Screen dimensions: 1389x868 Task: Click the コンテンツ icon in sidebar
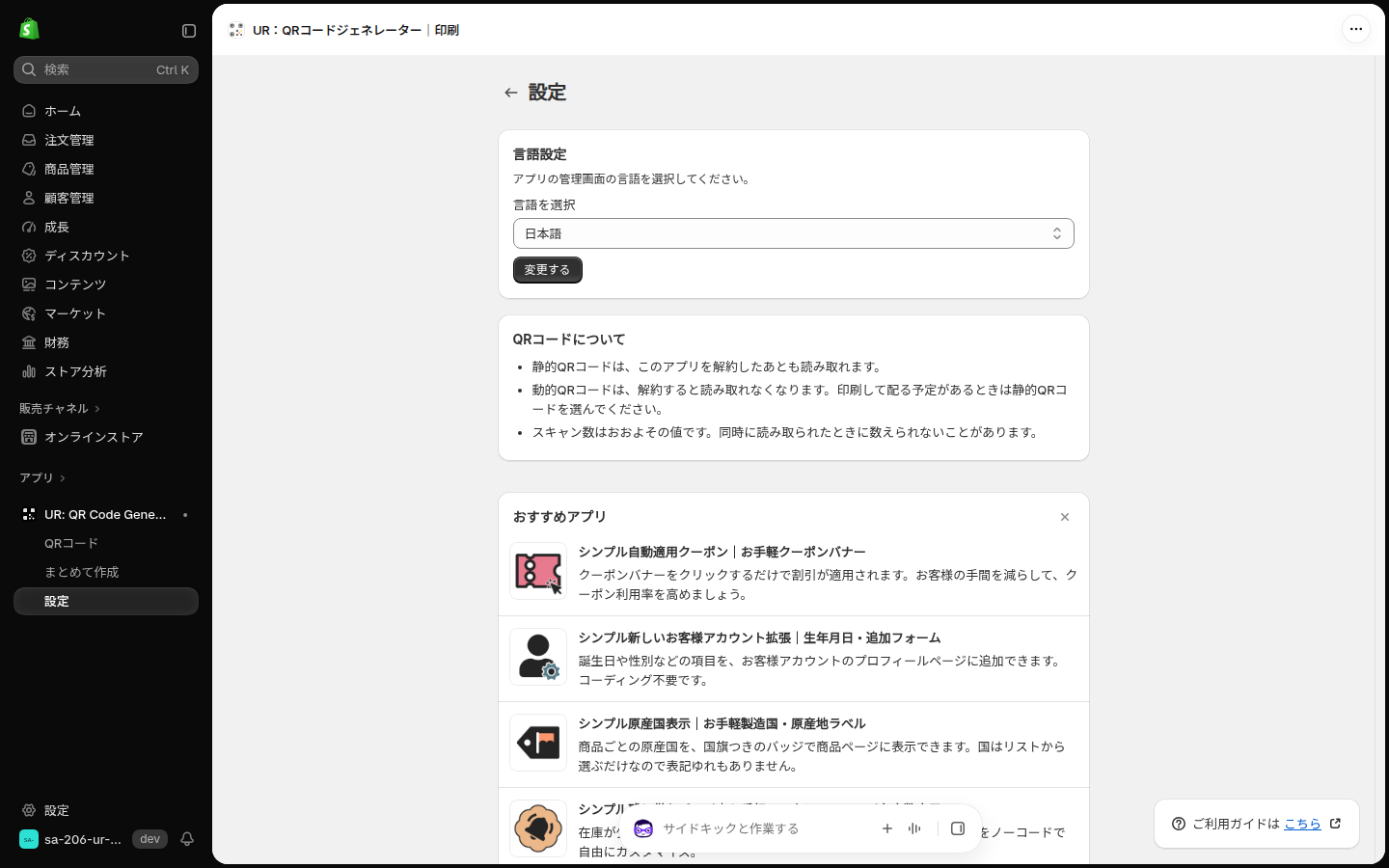29,285
